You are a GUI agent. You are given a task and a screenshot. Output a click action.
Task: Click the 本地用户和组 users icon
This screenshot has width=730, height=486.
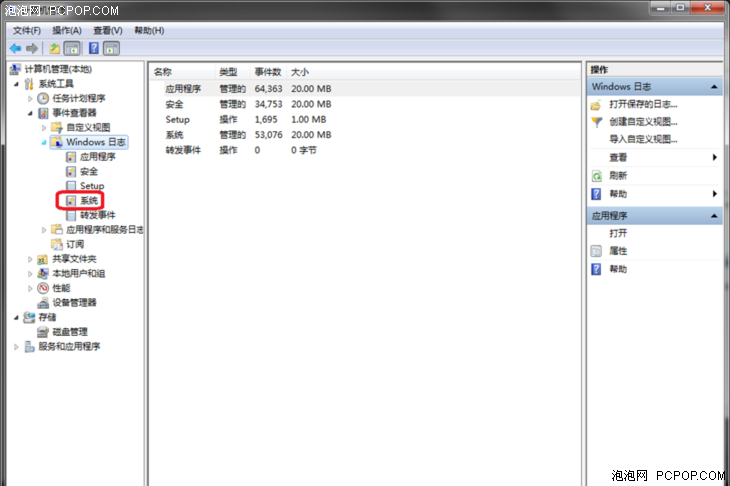point(43,273)
